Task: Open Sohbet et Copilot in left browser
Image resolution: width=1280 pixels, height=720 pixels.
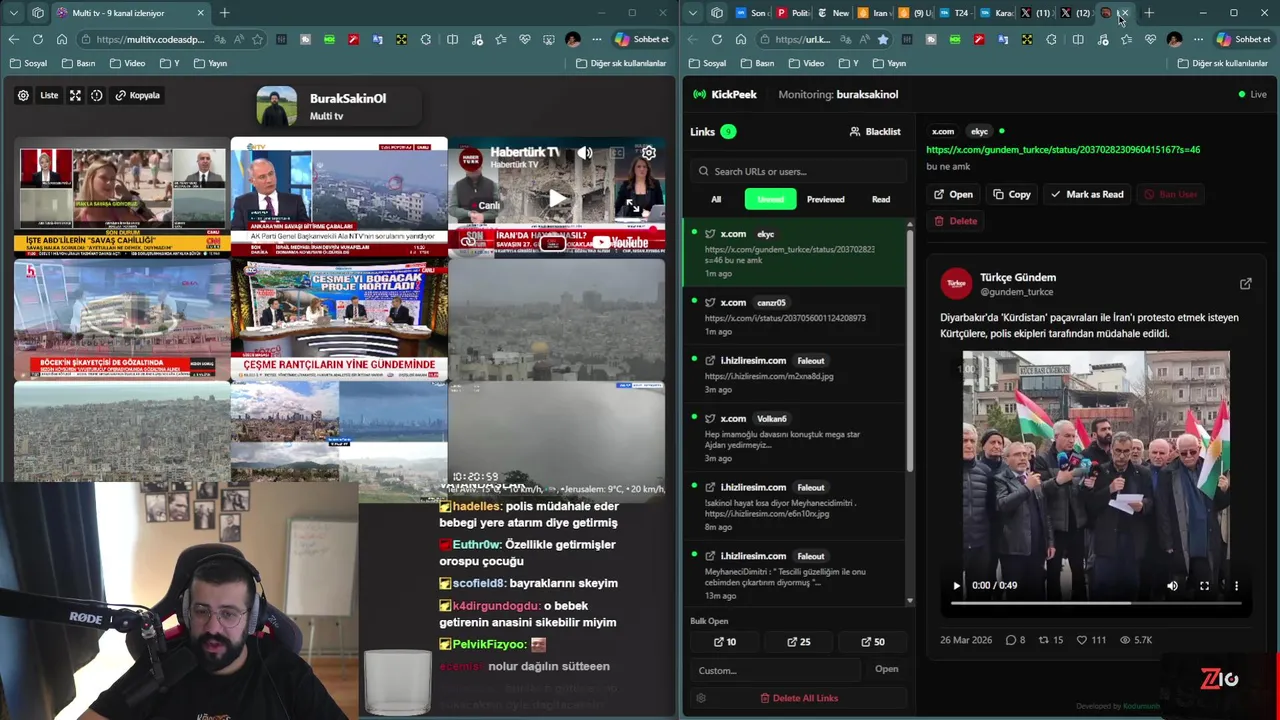Action: [x=642, y=39]
